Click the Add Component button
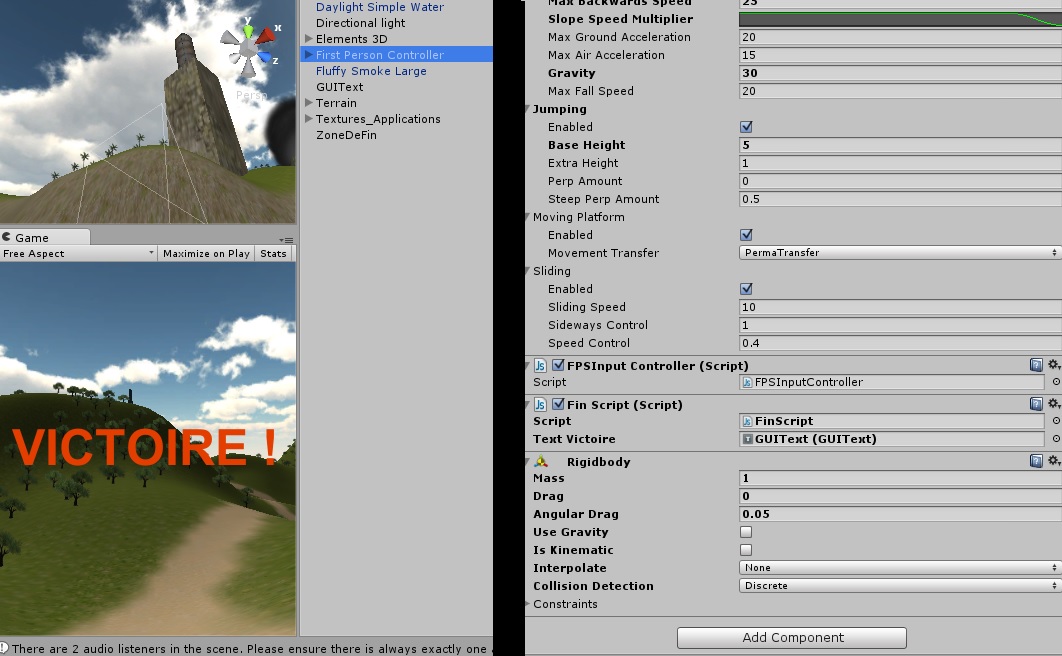The height and width of the screenshot is (656, 1062). [791, 637]
